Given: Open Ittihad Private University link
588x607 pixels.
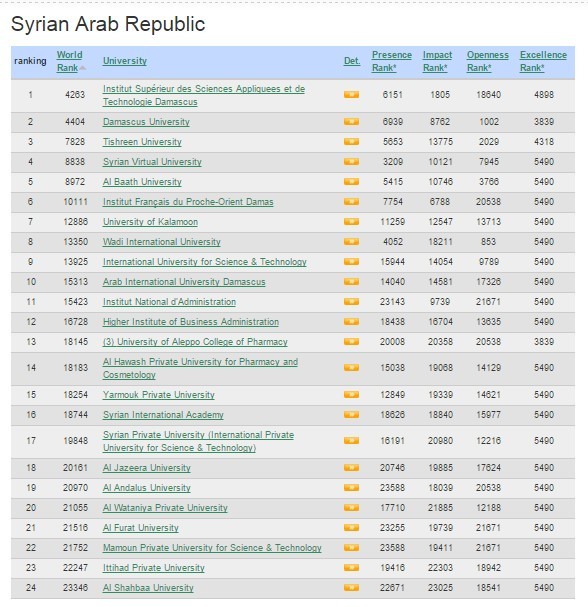Looking at the screenshot, I should pos(153,568).
